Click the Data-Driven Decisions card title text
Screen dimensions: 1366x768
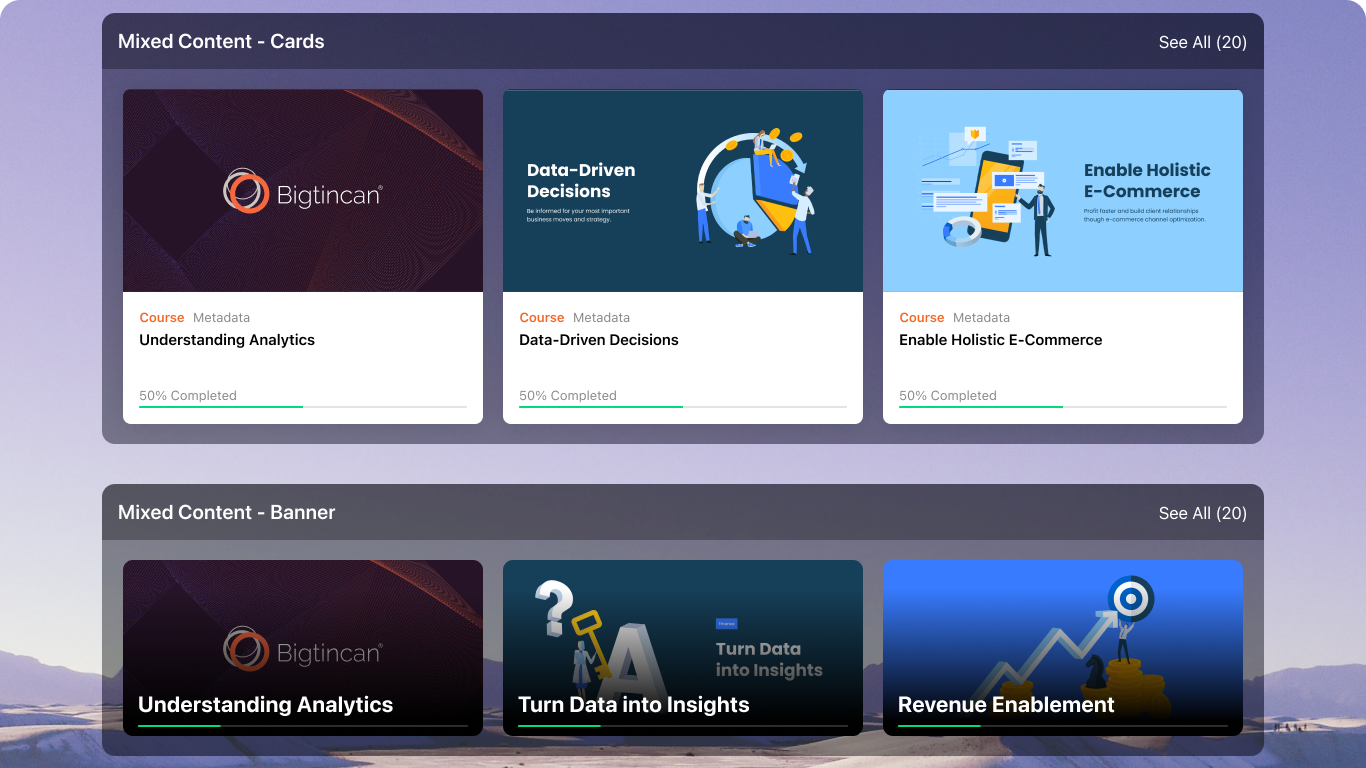[x=599, y=340]
